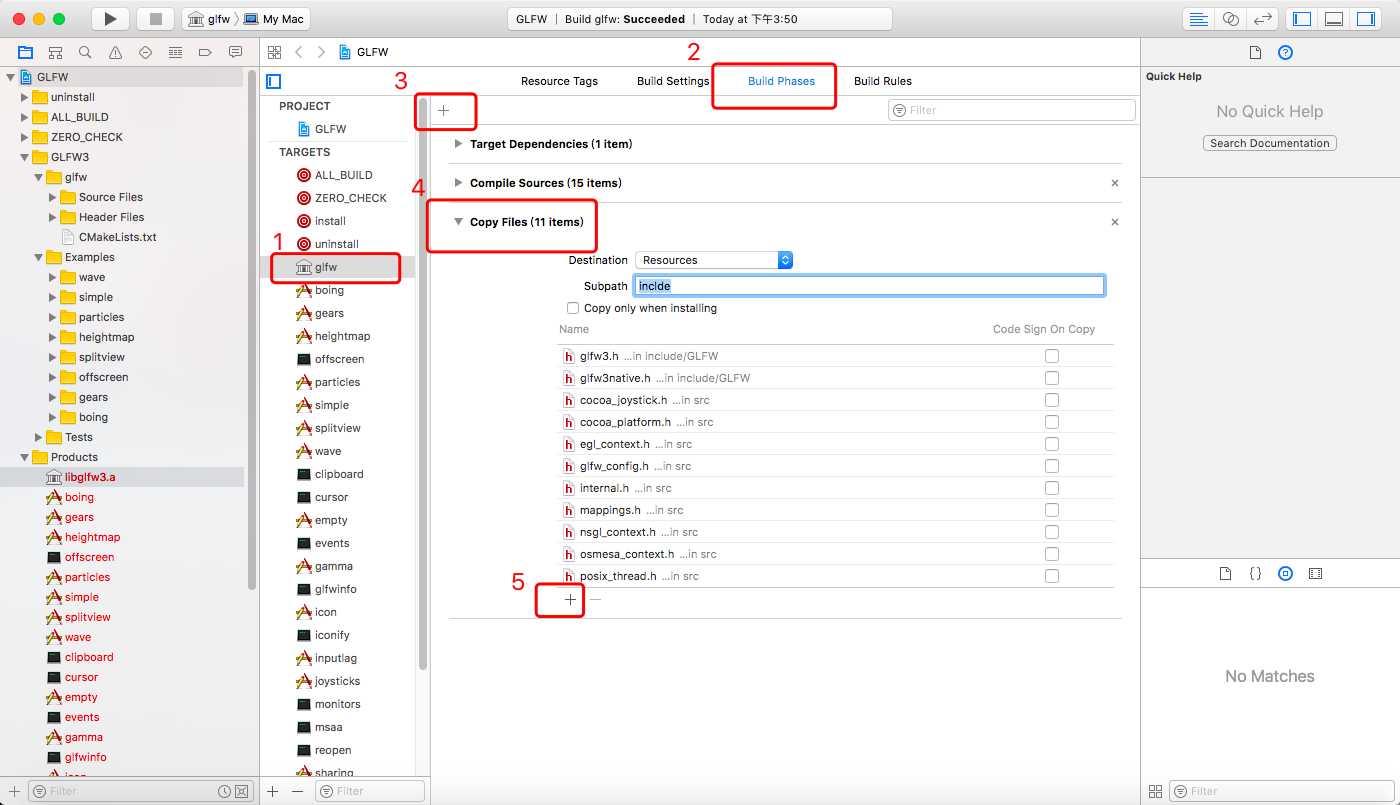Expand Compile Sources section
Viewport: 1400px width, 805px height.
458,183
